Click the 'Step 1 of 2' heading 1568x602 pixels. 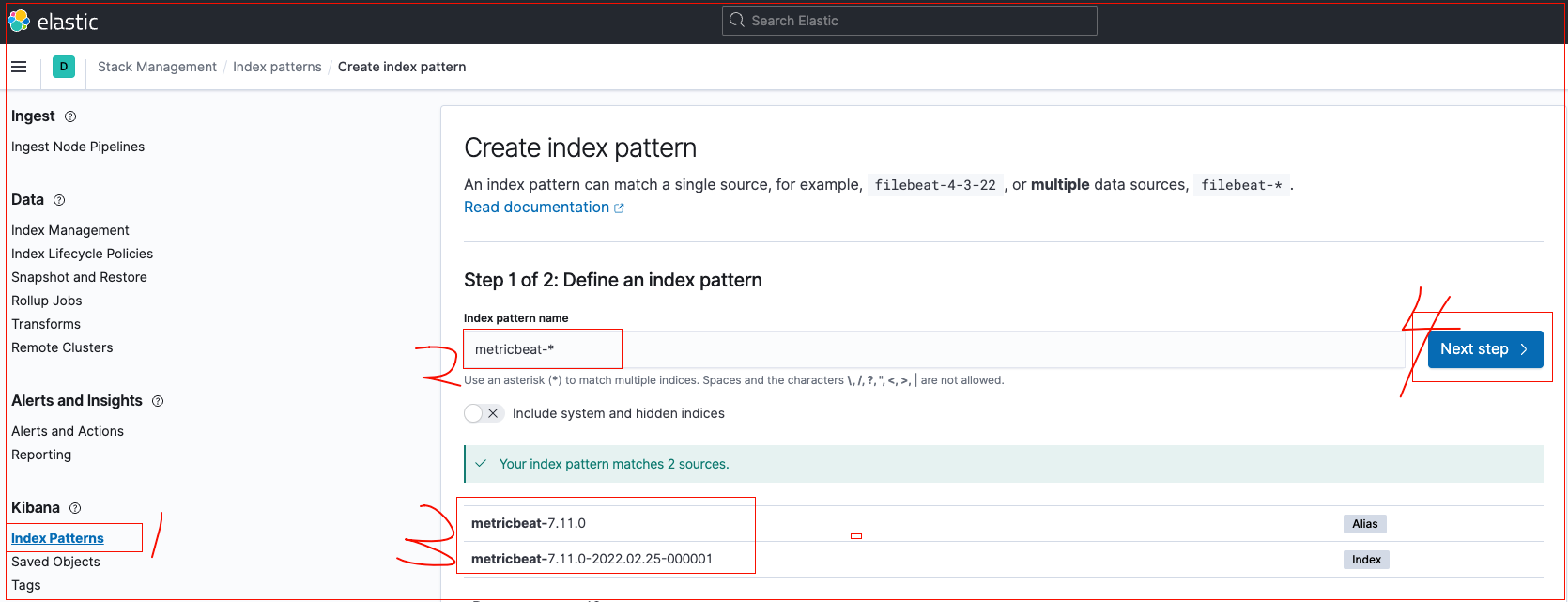(x=613, y=280)
